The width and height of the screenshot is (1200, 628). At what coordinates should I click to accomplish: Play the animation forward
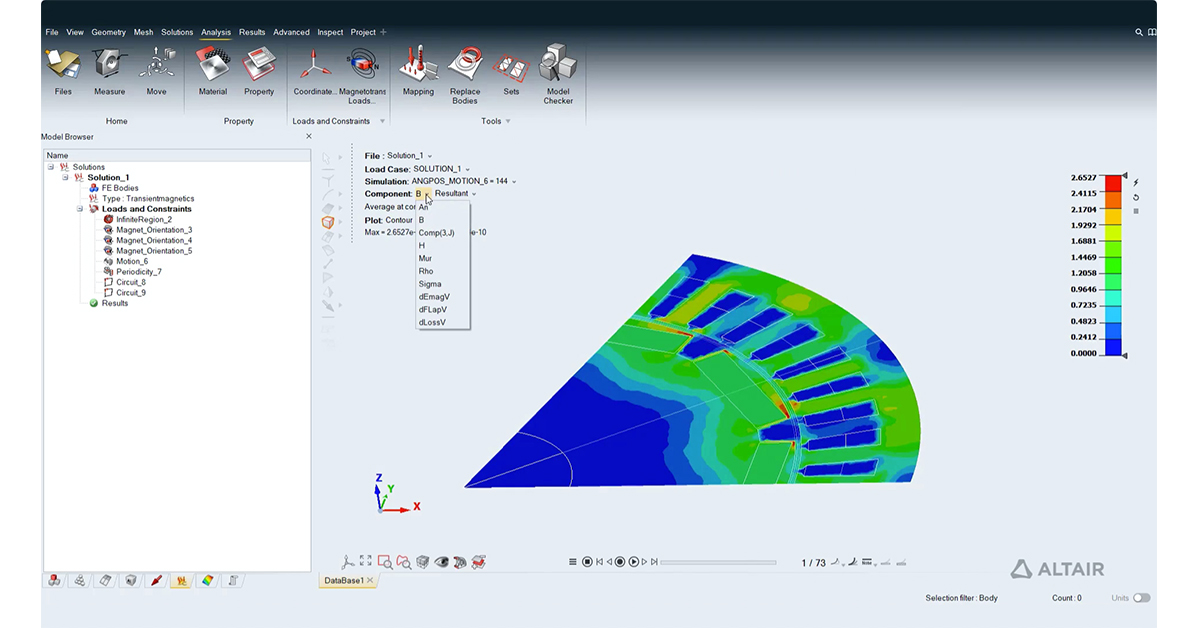coord(634,562)
